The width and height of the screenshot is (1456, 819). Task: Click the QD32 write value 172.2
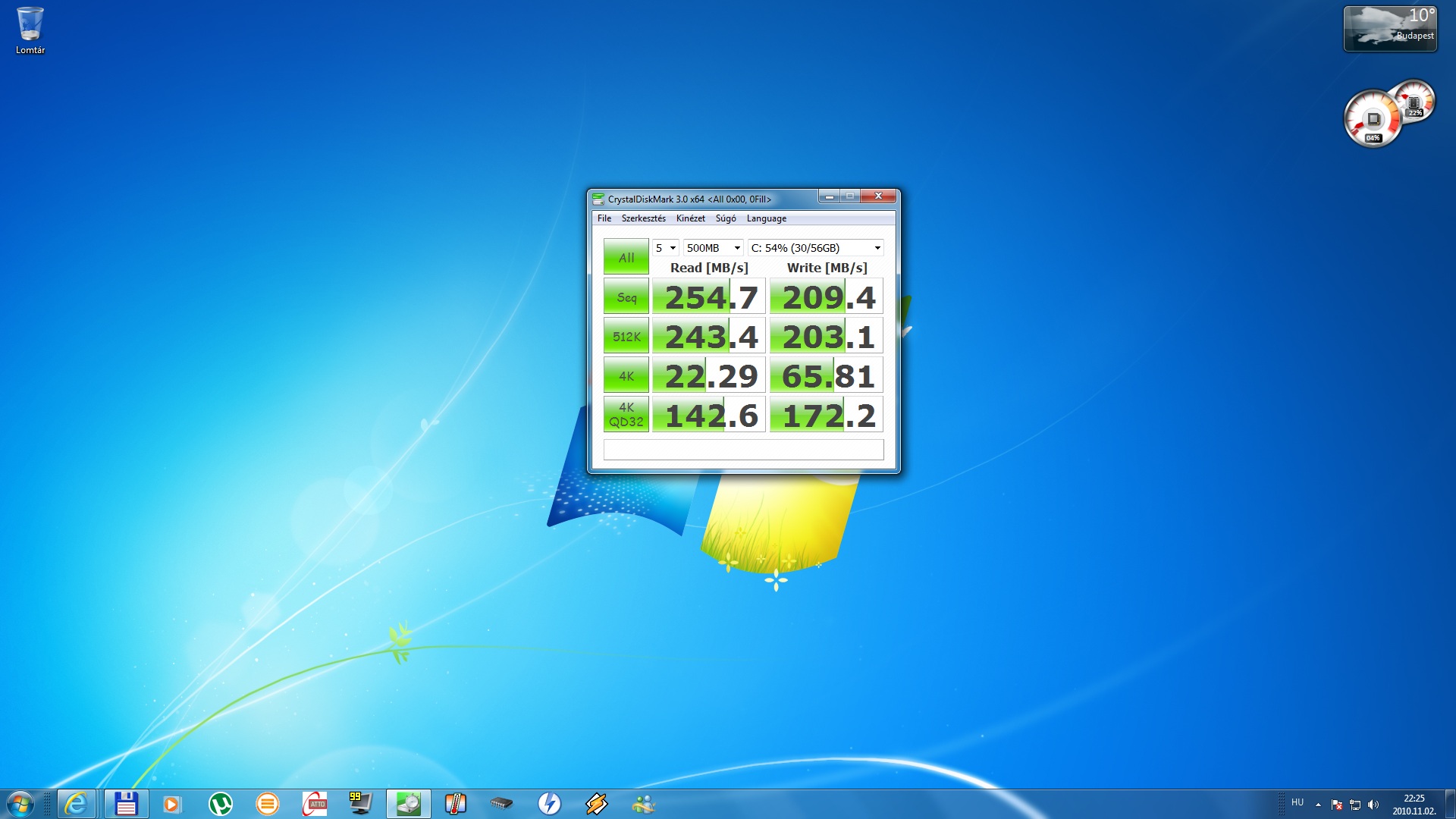827,415
